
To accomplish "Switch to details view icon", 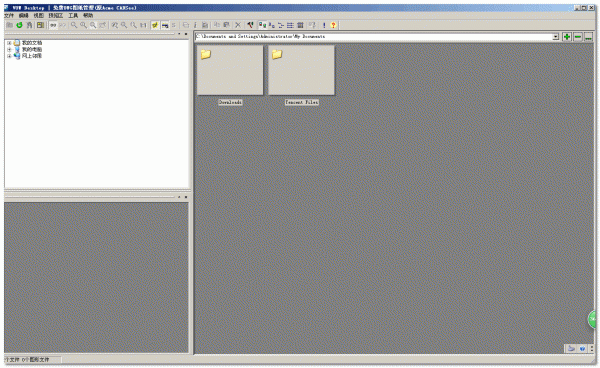I will [x=300, y=25].
